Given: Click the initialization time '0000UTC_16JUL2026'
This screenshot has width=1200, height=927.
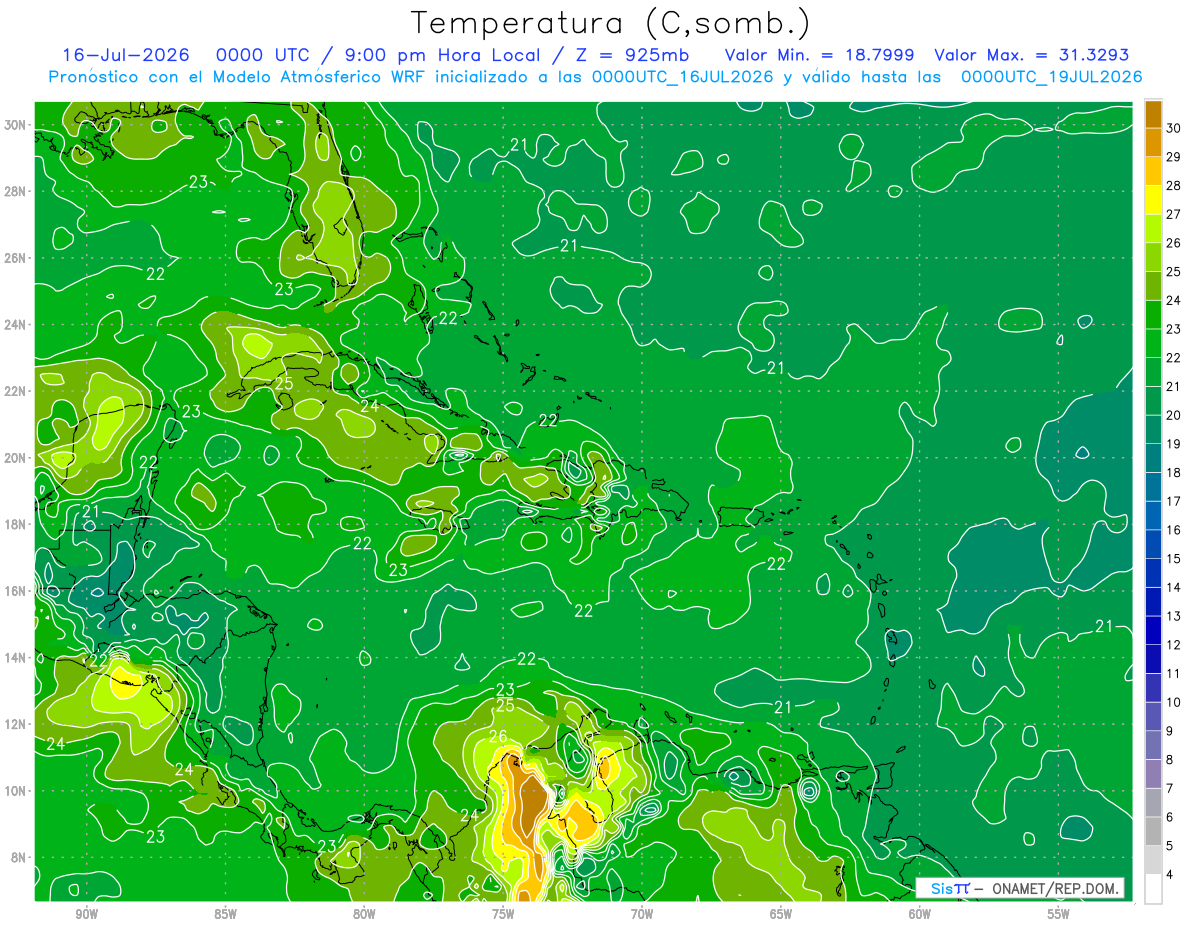Looking at the screenshot, I should point(683,77).
